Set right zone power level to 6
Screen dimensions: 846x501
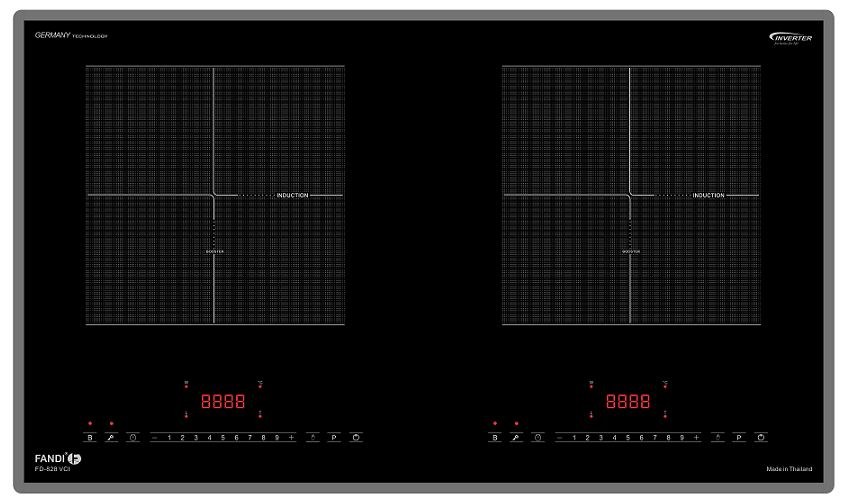tap(642, 438)
